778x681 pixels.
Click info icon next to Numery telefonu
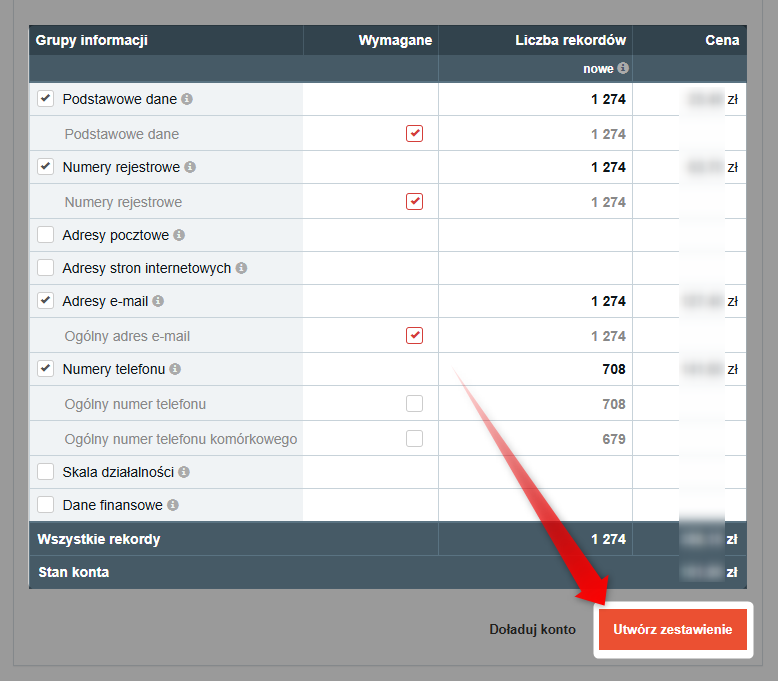[175, 369]
